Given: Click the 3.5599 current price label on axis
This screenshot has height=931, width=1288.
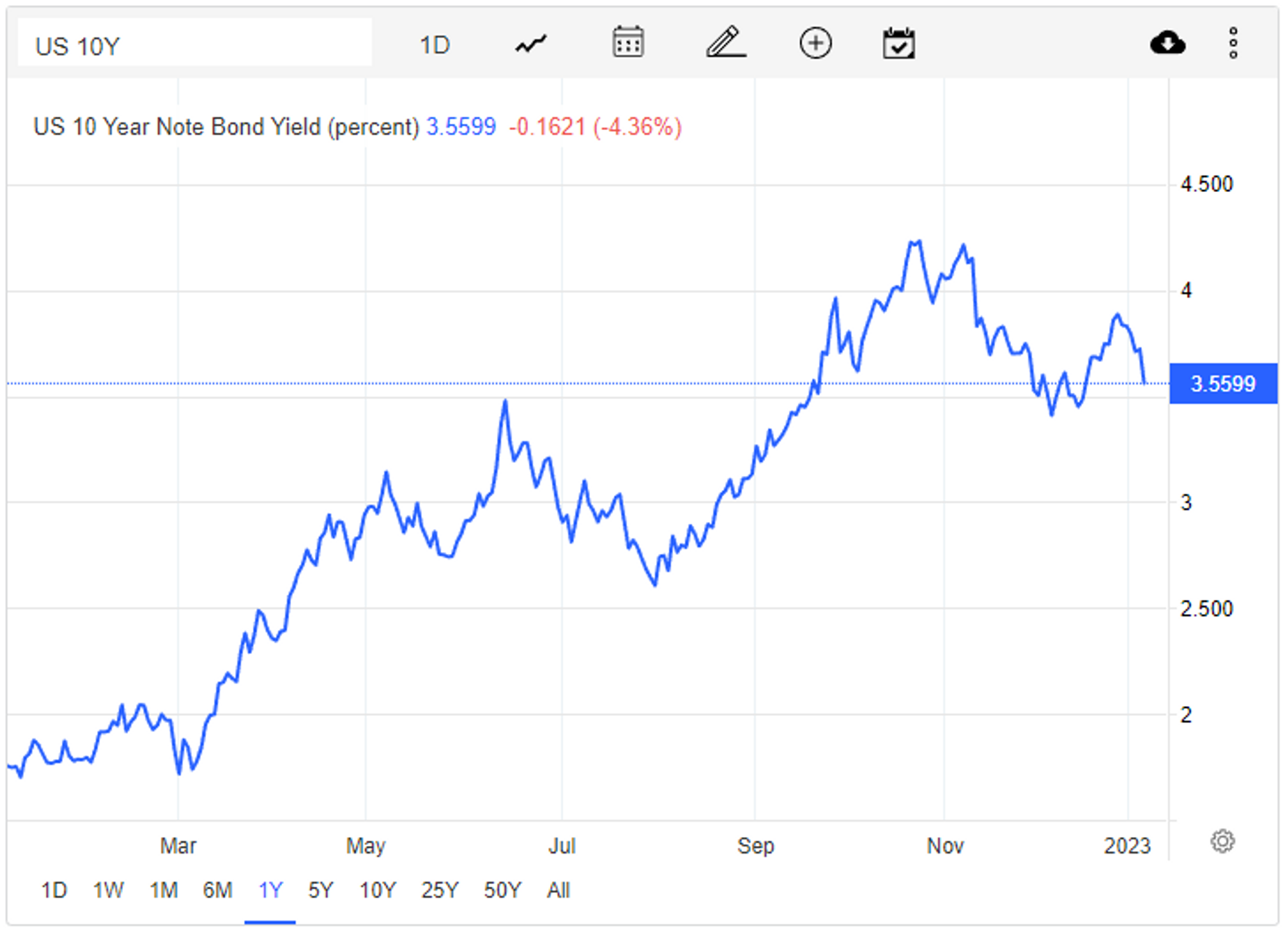Looking at the screenshot, I should coord(1223,384).
